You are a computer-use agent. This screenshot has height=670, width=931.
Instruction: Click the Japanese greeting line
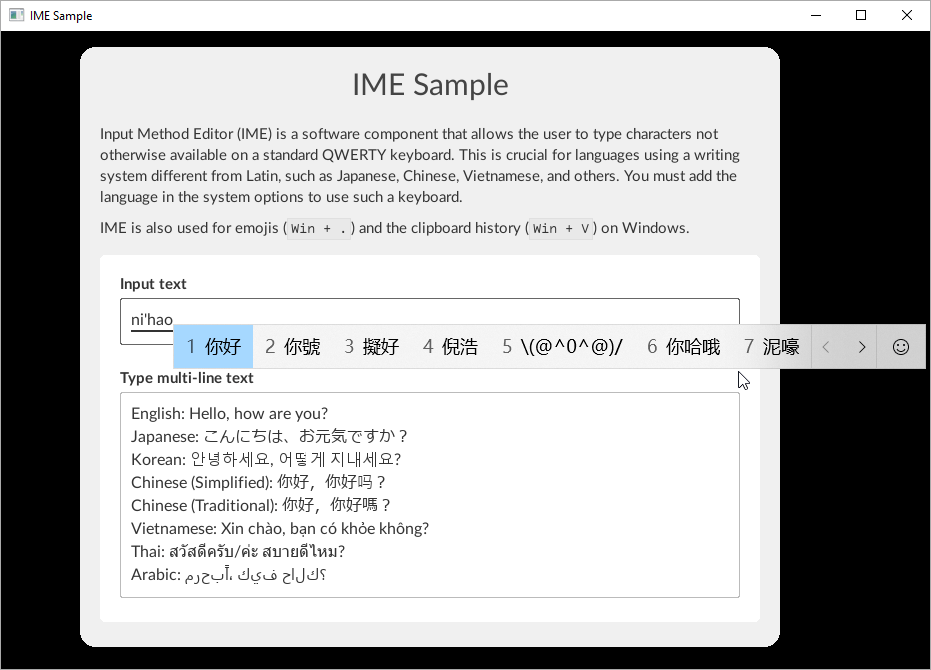(269, 437)
